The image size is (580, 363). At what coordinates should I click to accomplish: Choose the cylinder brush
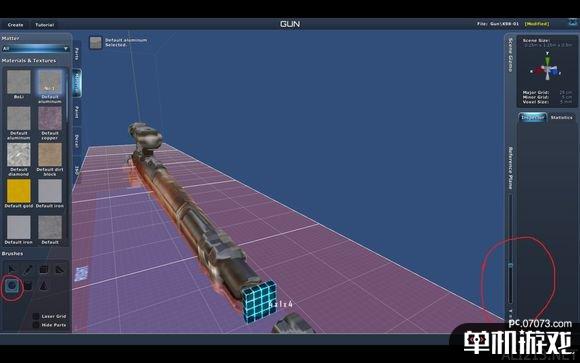(28, 285)
